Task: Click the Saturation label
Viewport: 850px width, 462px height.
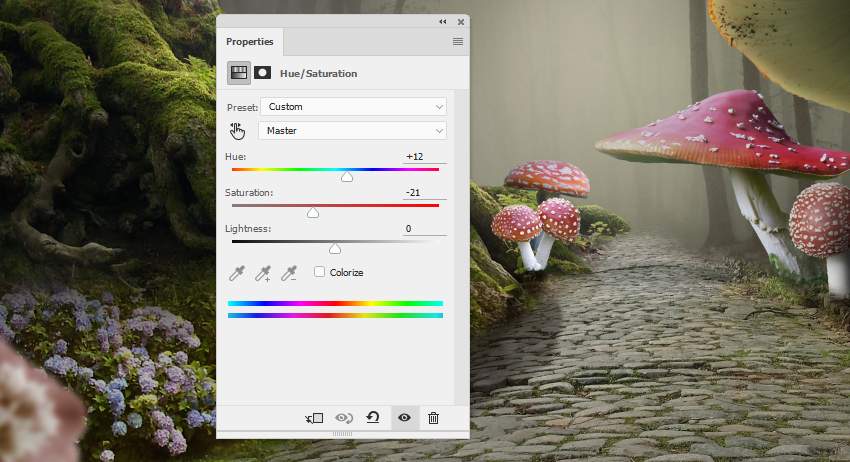Action: pyautogui.click(x=249, y=192)
